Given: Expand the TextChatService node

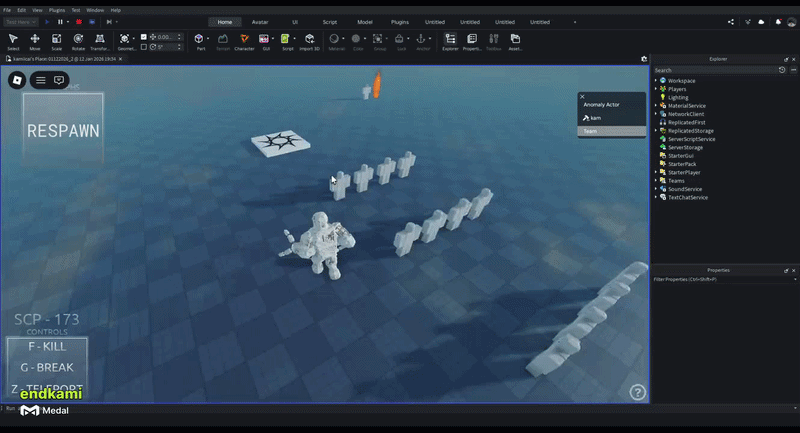Looking at the screenshot, I should (656, 197).
